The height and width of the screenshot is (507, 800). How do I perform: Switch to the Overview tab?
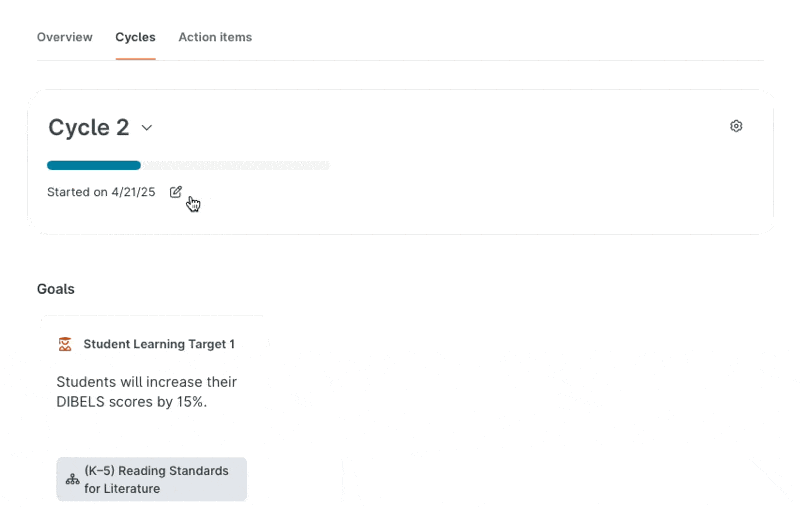65,37
